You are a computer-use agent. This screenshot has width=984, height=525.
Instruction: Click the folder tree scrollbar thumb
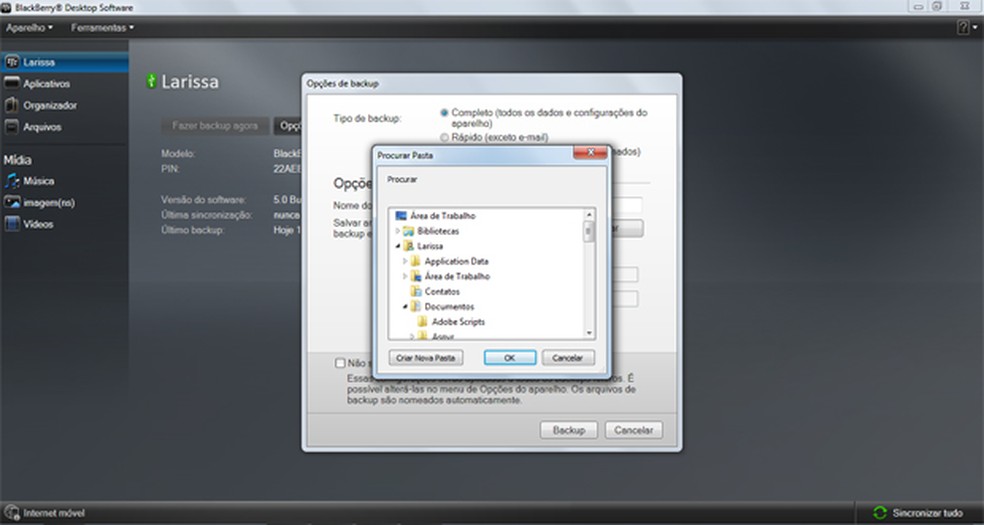[589, 231]
